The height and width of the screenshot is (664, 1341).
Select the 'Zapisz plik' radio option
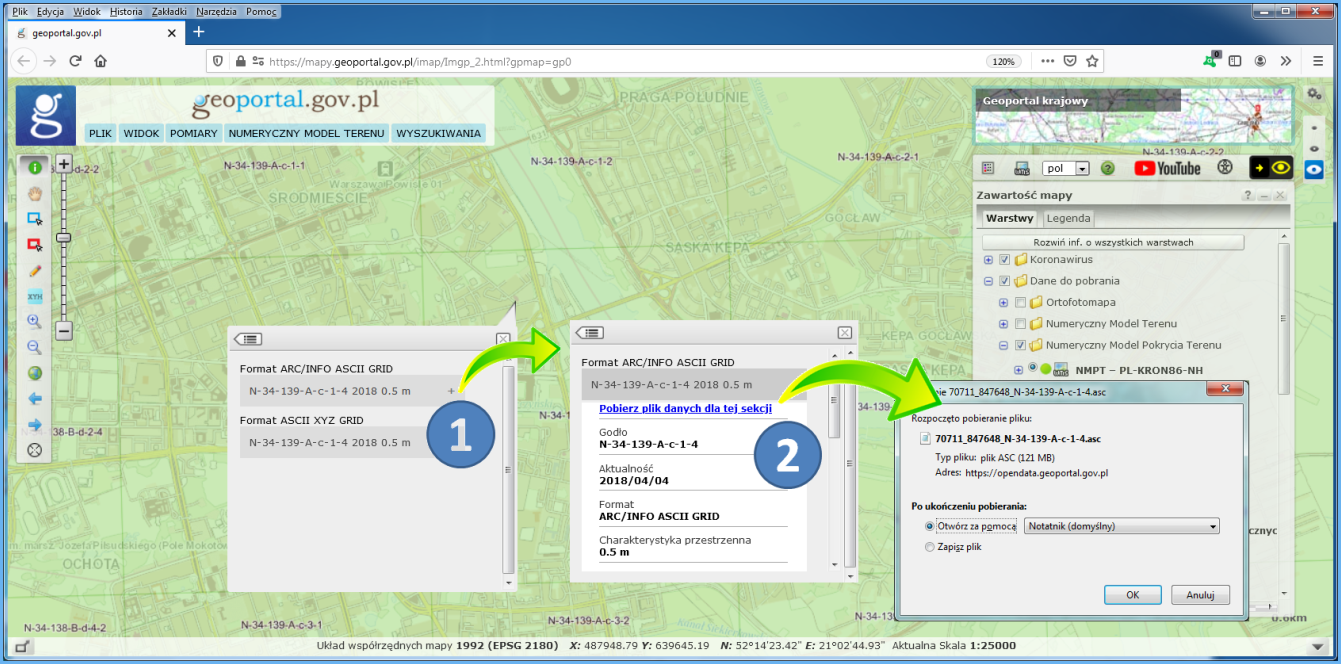tap(930, 547)
